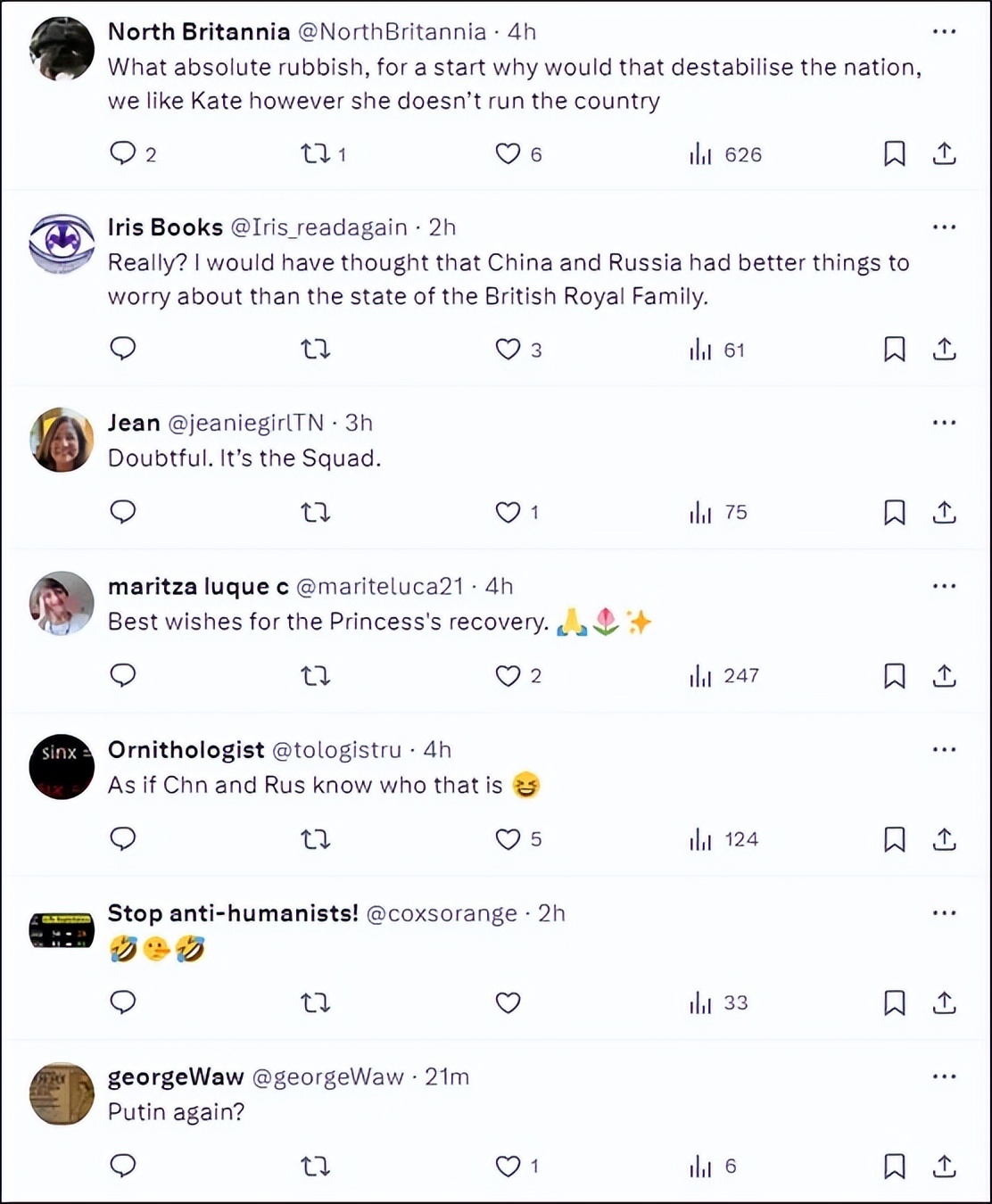Click Jean's profile avatar
This screenshot has width=992, height=1204.
pos(62,440)
